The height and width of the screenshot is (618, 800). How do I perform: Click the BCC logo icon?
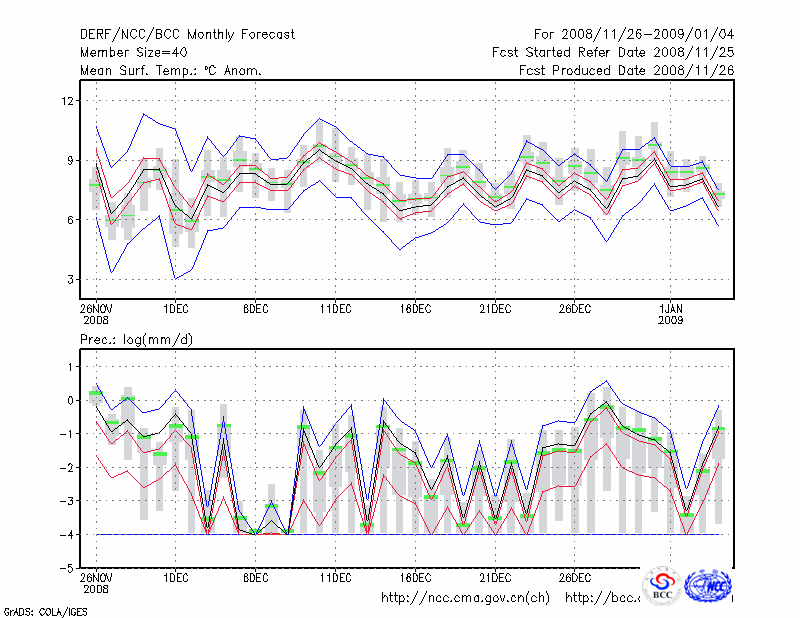[662, 585]
